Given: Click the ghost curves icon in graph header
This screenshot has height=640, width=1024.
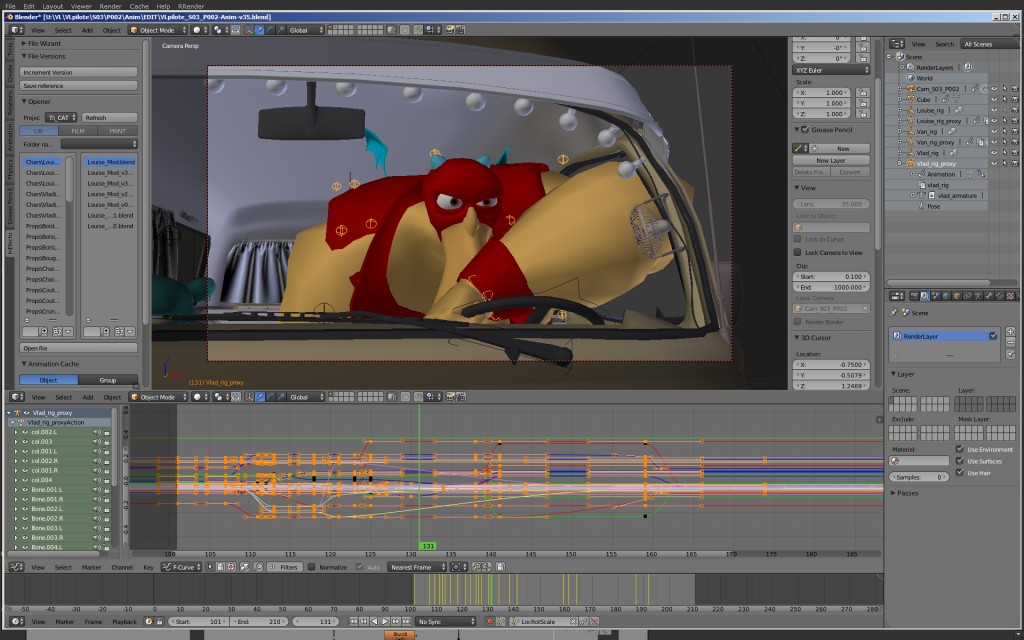Looking at the screenshot, I should [500, 567].
